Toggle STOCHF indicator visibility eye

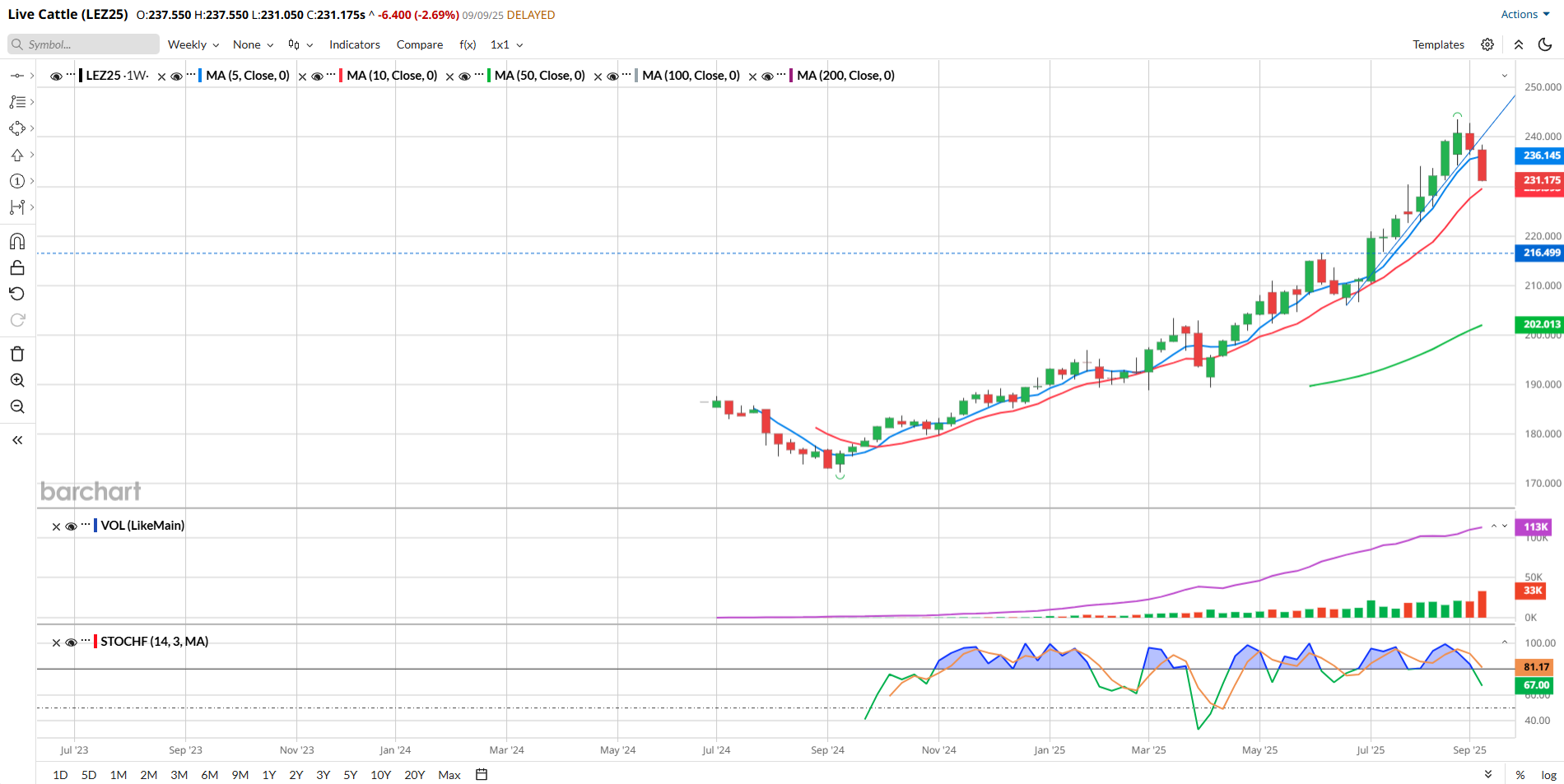(x=71, y=643)
